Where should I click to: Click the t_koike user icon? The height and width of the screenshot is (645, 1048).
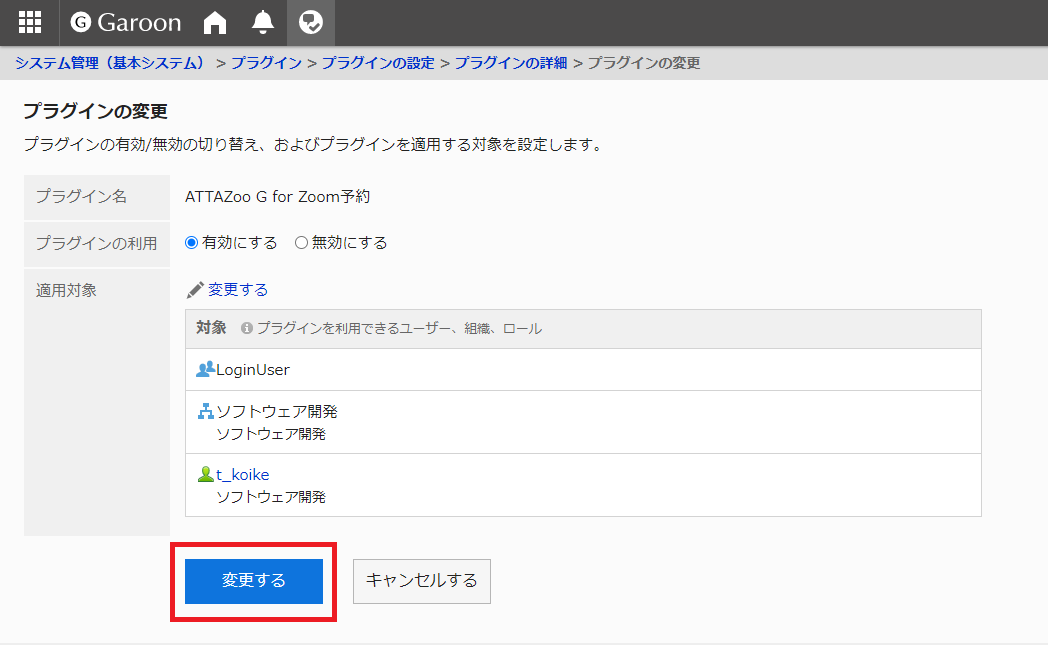[206, 474]
